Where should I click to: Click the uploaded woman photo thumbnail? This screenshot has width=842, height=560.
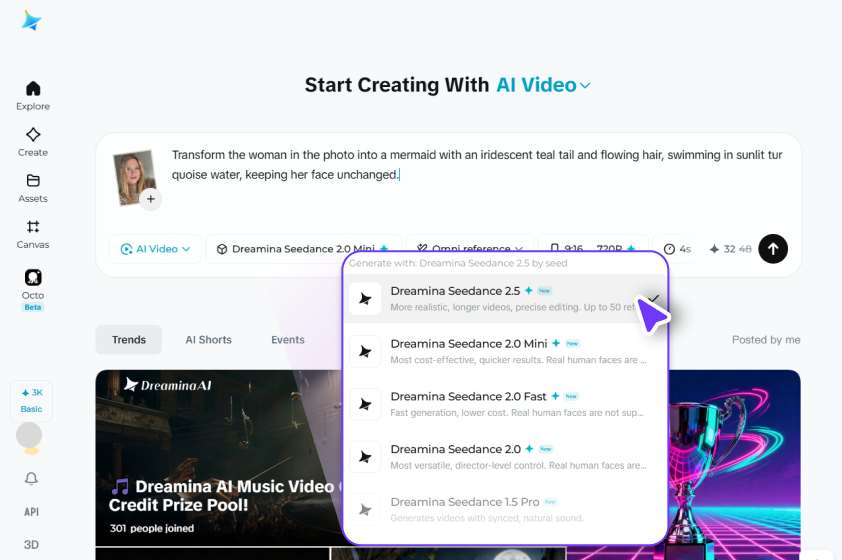(x=133, y=176)
